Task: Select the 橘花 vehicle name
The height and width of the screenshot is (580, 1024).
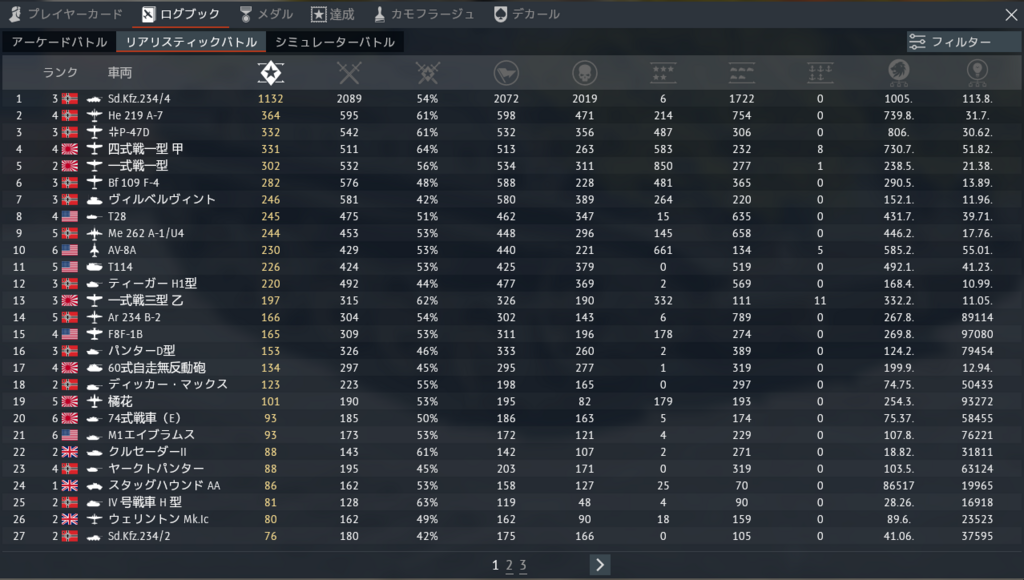Action: pyautogui.click(x=120, y=402)
